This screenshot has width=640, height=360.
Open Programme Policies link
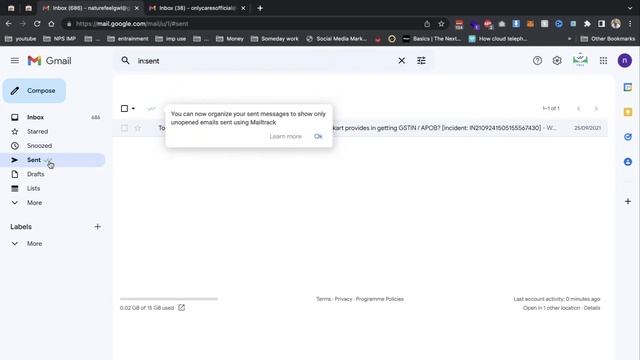click(x=380, y=299)
